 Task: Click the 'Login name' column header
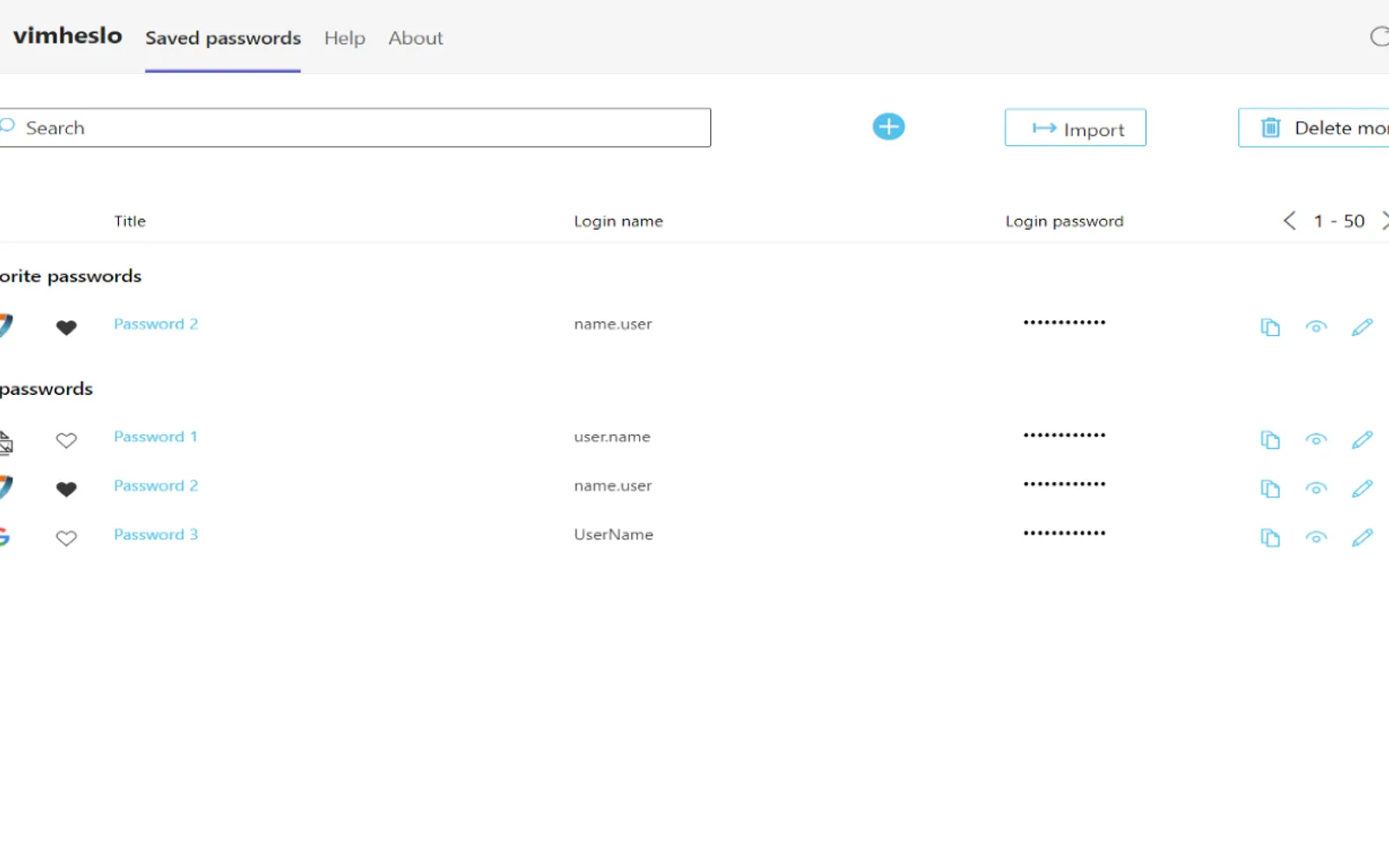pyautogui.click(x=618, y=221)
